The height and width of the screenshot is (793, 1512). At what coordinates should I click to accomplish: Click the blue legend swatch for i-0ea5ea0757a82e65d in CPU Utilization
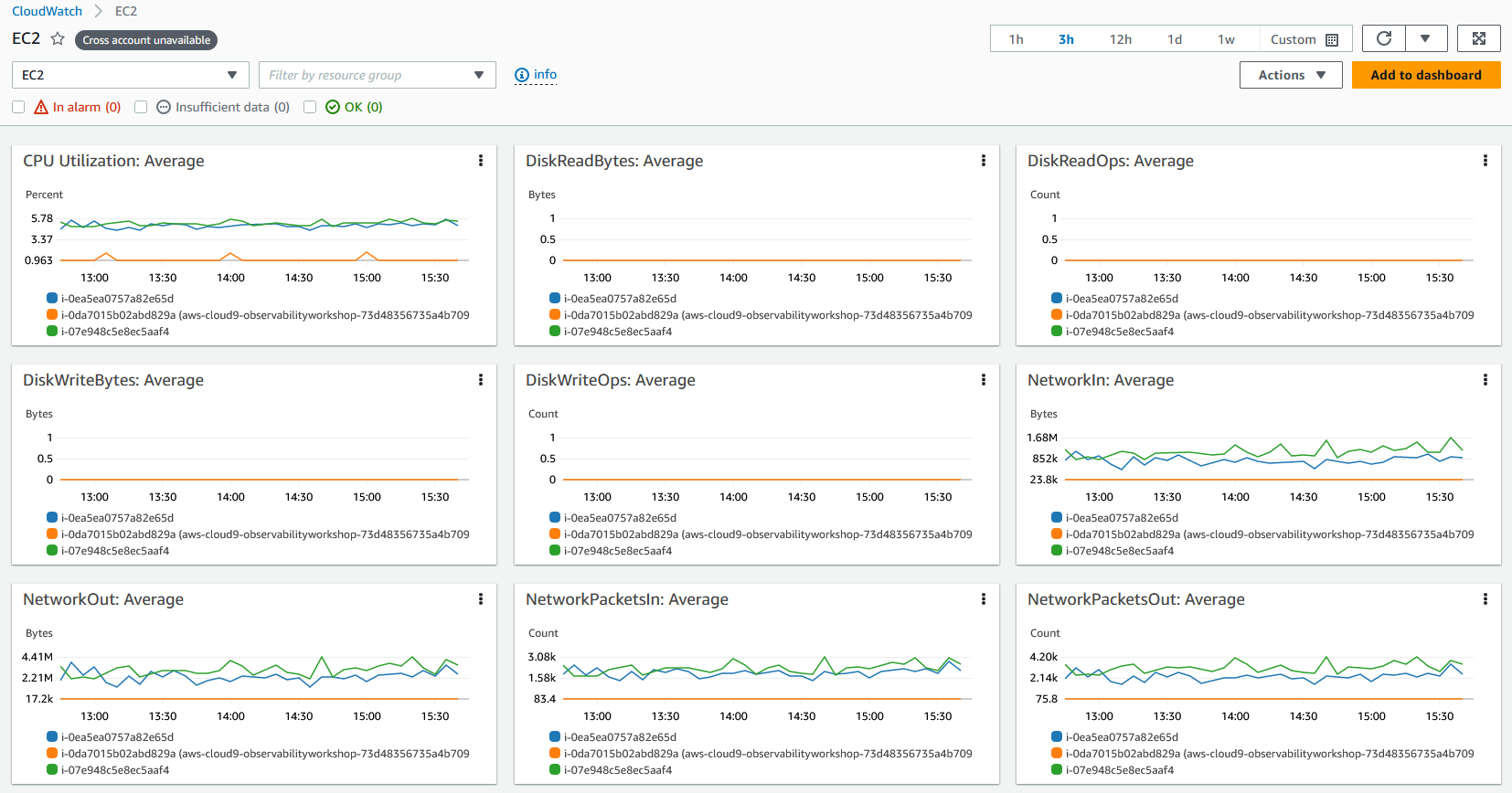pos(52,298)
